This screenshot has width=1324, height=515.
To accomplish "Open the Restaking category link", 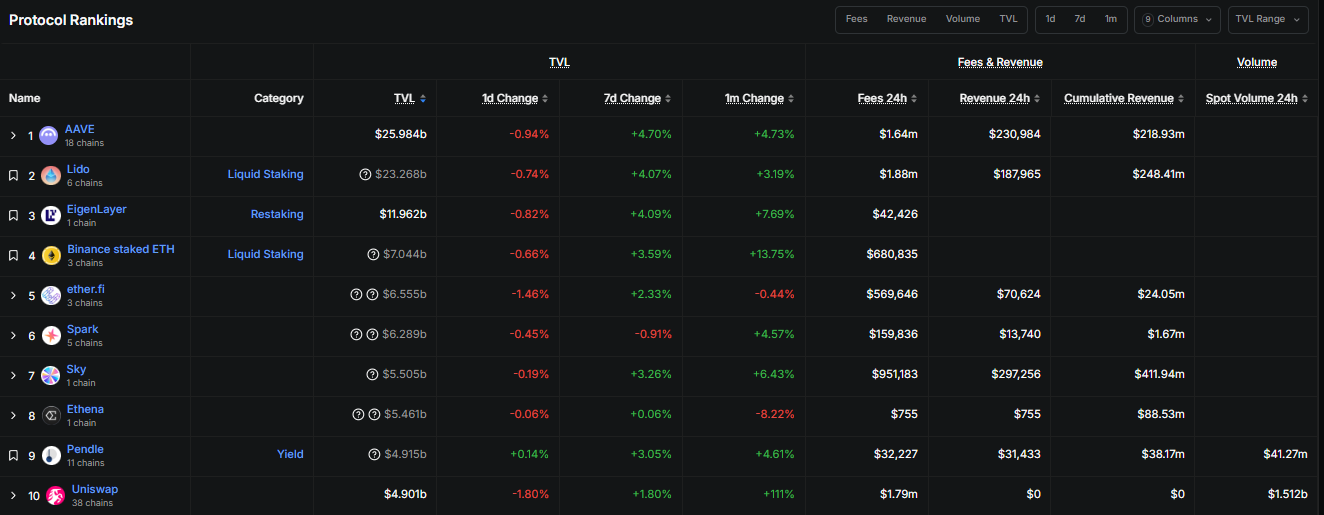I will [x=277, y=214].
